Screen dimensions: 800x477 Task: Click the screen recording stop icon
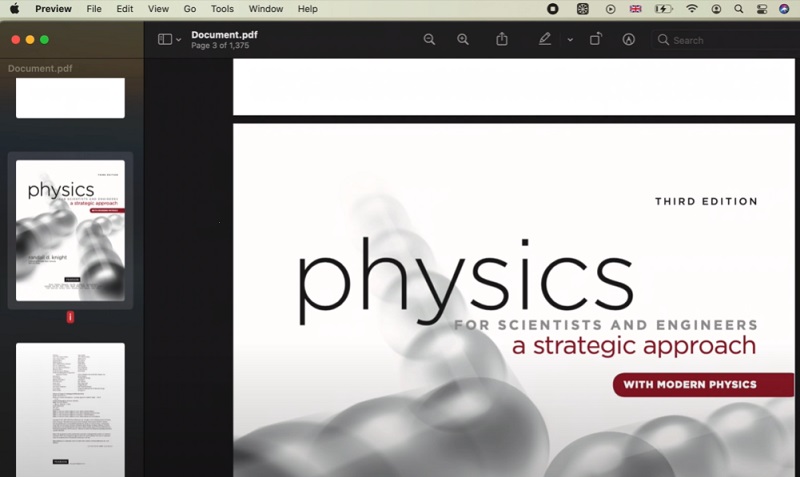pyautogui.click(x=553, y=9)
